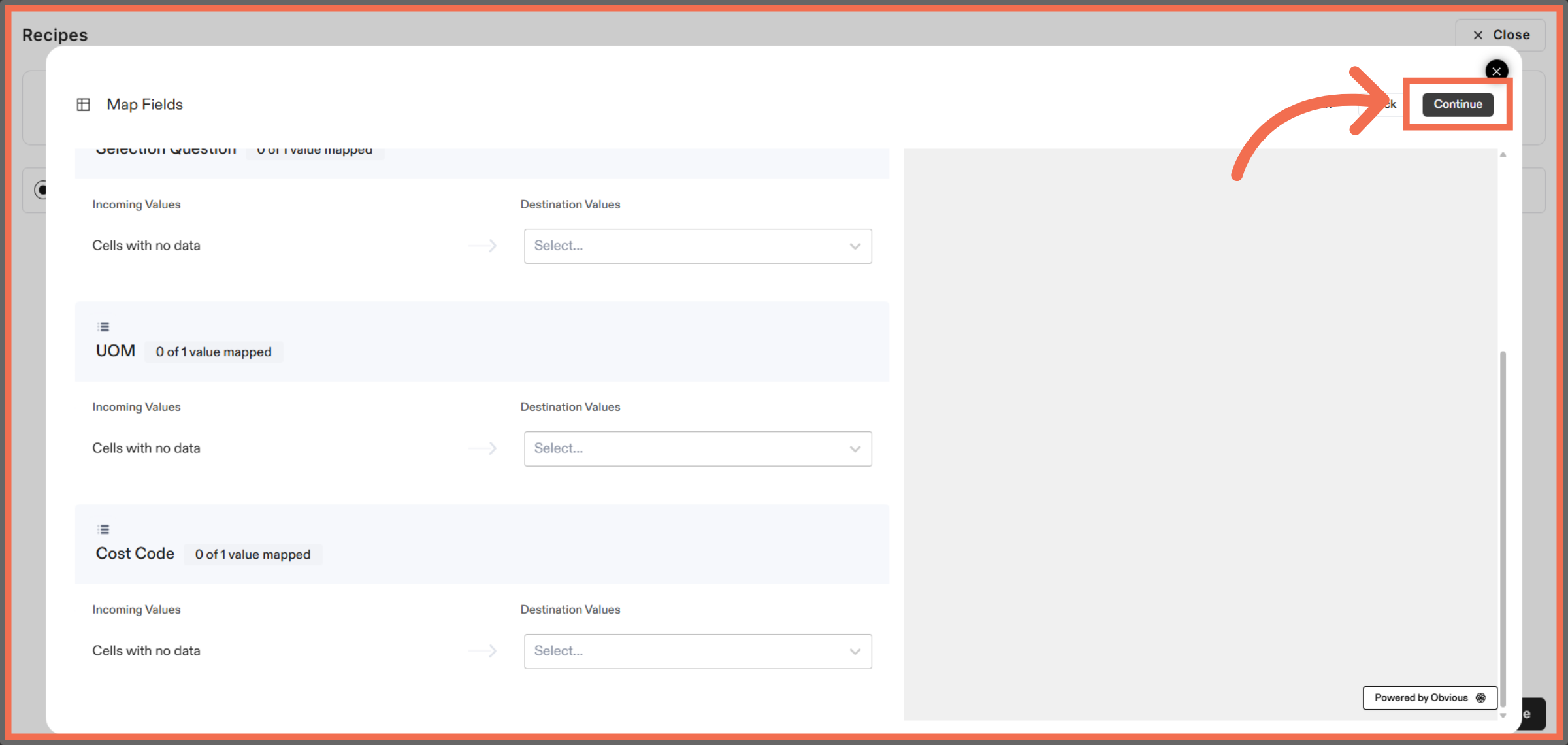Click the Cost Code section heading
Viewport: 1568px width, 745px height.
(135, 554)
